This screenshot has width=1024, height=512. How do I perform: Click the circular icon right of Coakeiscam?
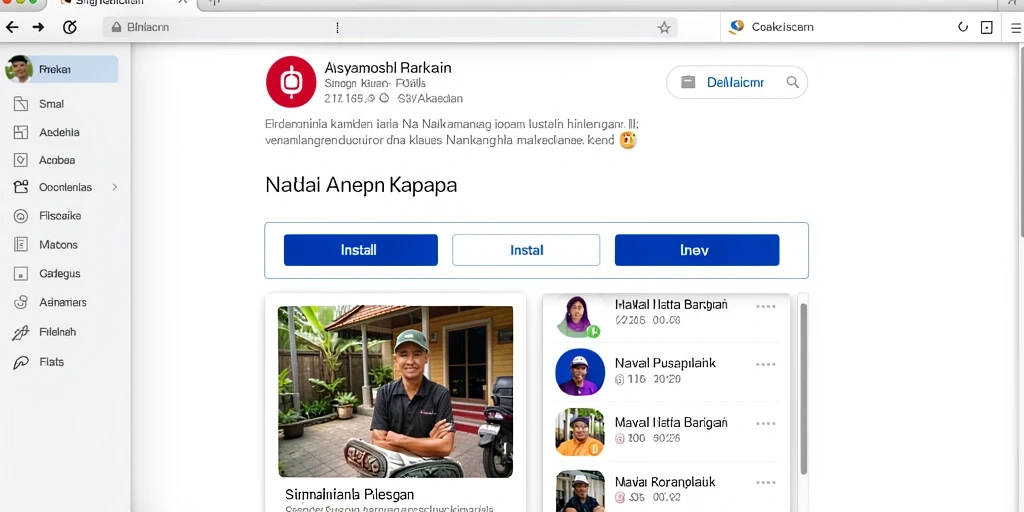(963, 27)
